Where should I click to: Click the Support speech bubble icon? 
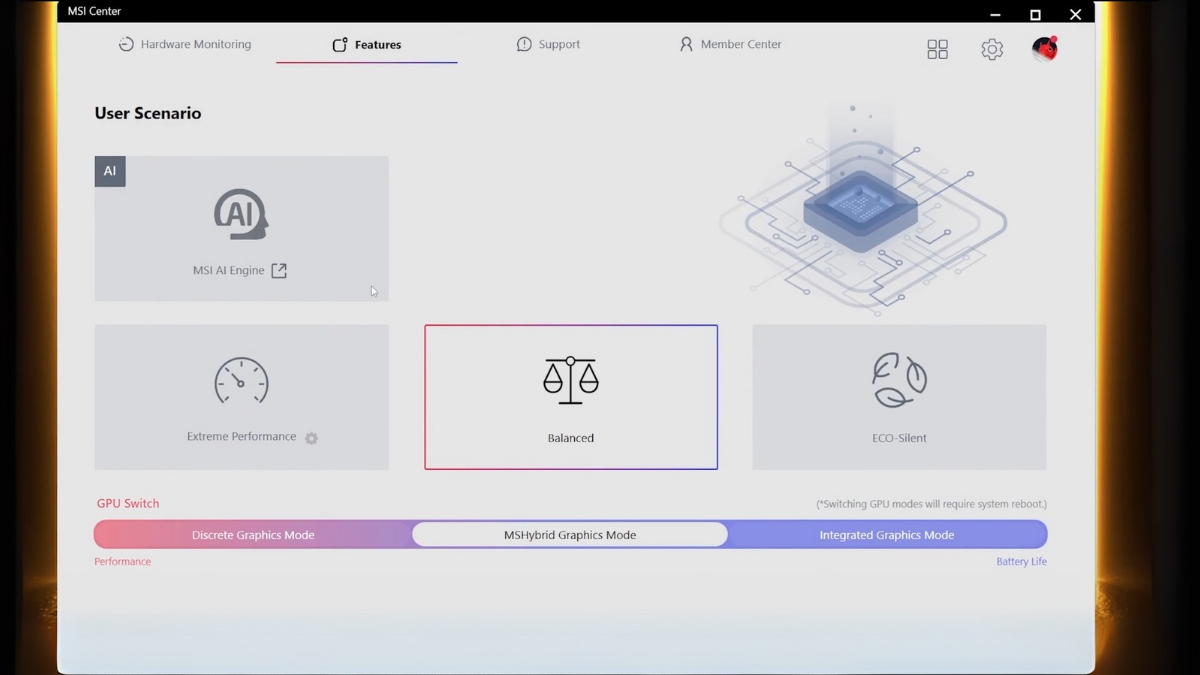pos(524,45)
